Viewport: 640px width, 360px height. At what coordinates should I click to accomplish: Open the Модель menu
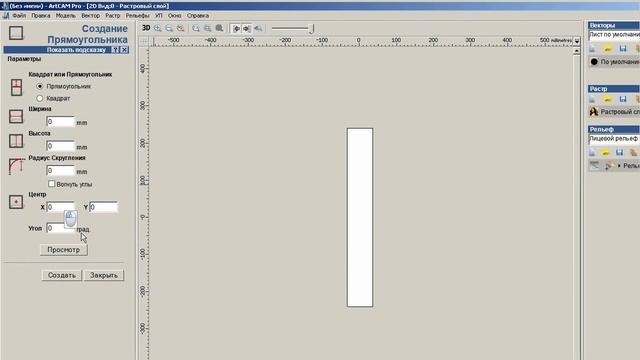tap(66, 16)
